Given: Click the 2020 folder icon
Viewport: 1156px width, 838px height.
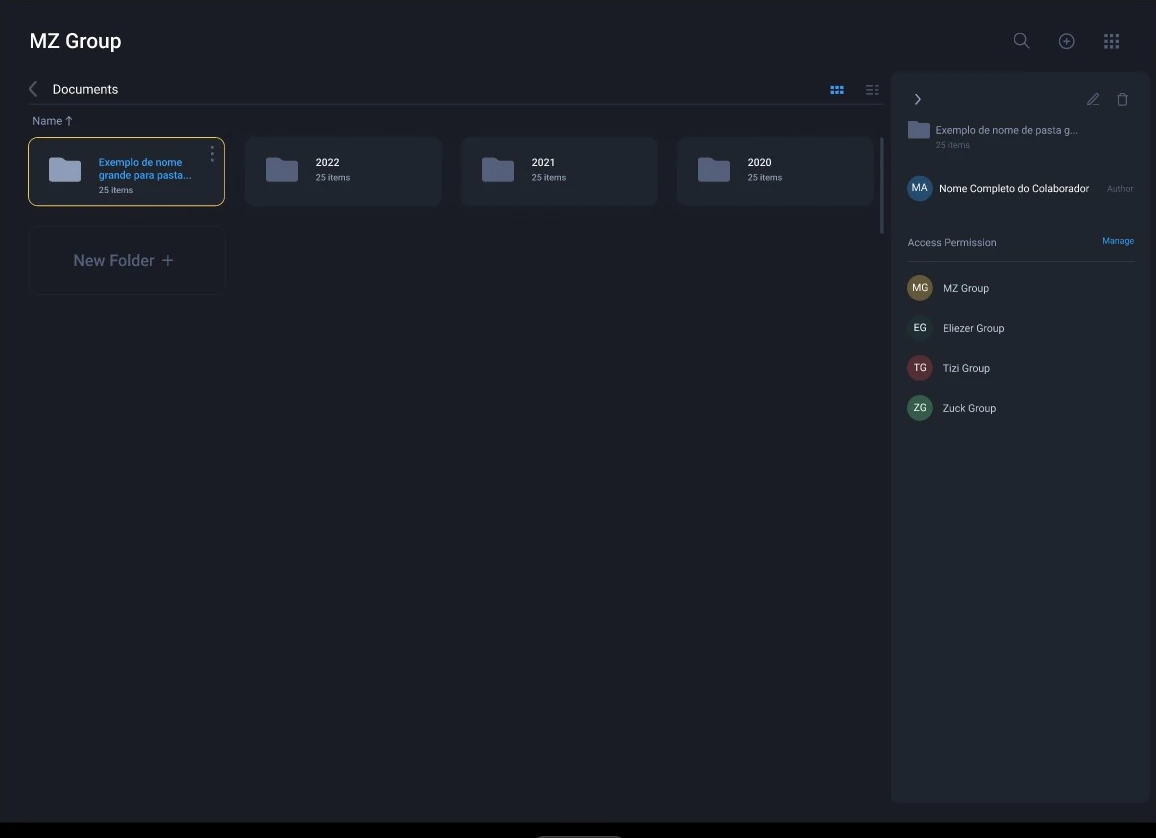Looking at the screenshot, I should click(x=714, y=170).
